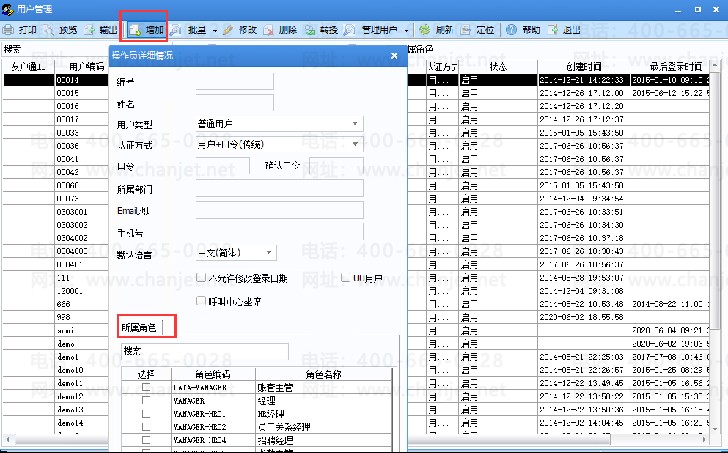Toggle the UU用户 checkbox
728x453 pixels.
[x=345, y=278]
